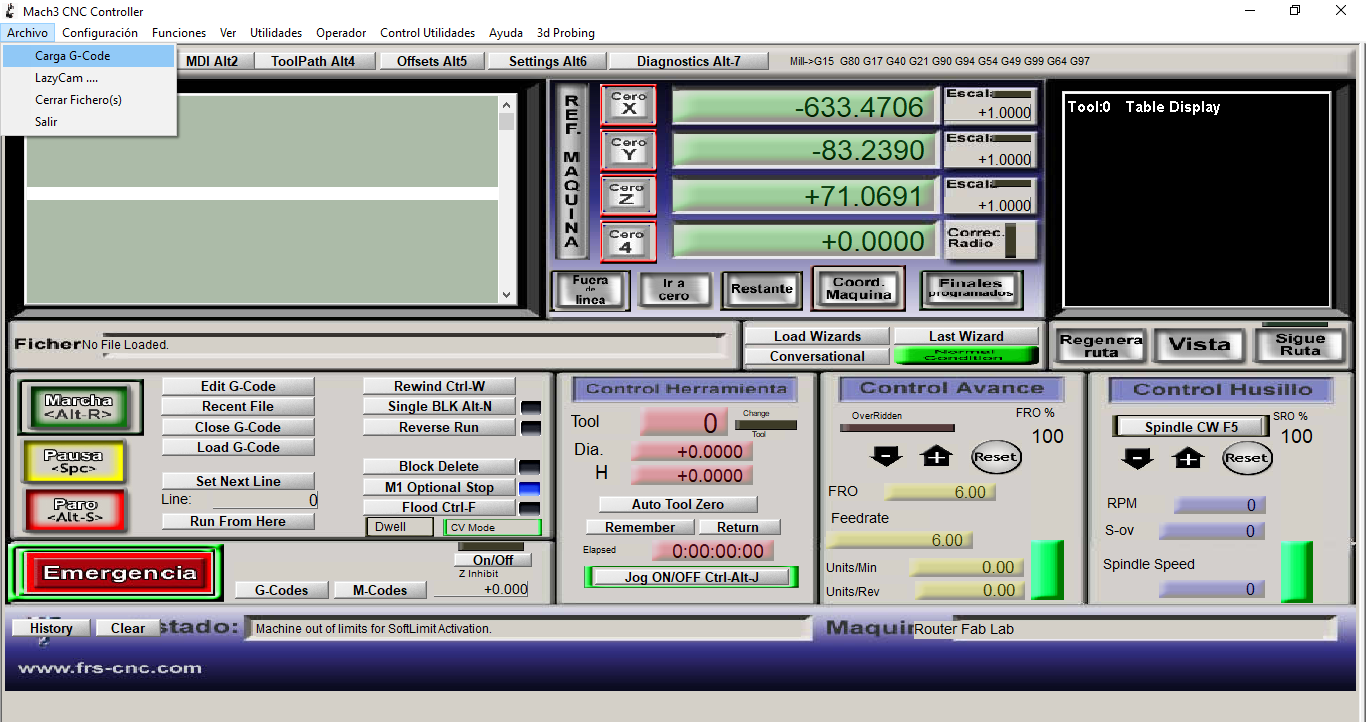Click the Rewind Ctrl-W button
Viewport: 1366px width, 722px height.
point(440,386)
